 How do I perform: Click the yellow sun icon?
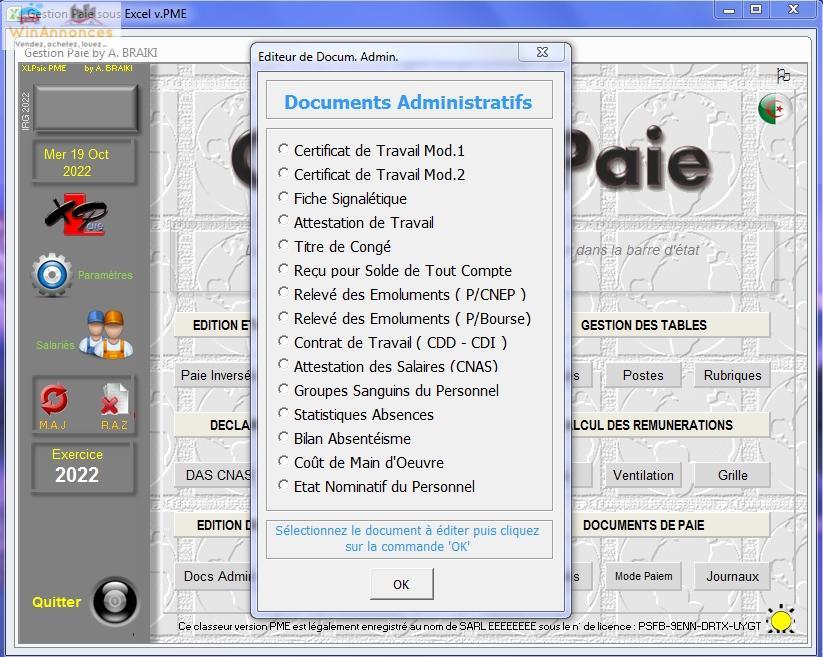781,620
